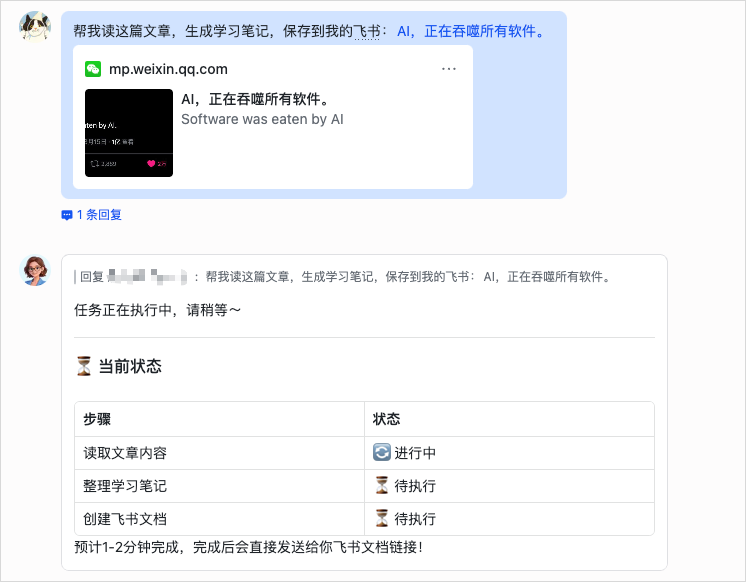Click the 'Software was eaten by AI' subtitle
This screenshot has width=746, height=582.
pyautogui.click(x=262, y=119)
